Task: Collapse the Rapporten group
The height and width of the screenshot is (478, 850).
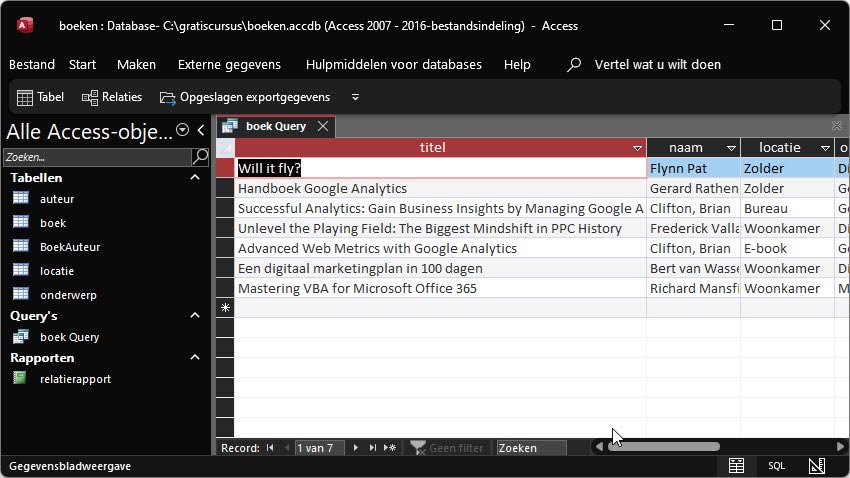Action: (195, 357)
